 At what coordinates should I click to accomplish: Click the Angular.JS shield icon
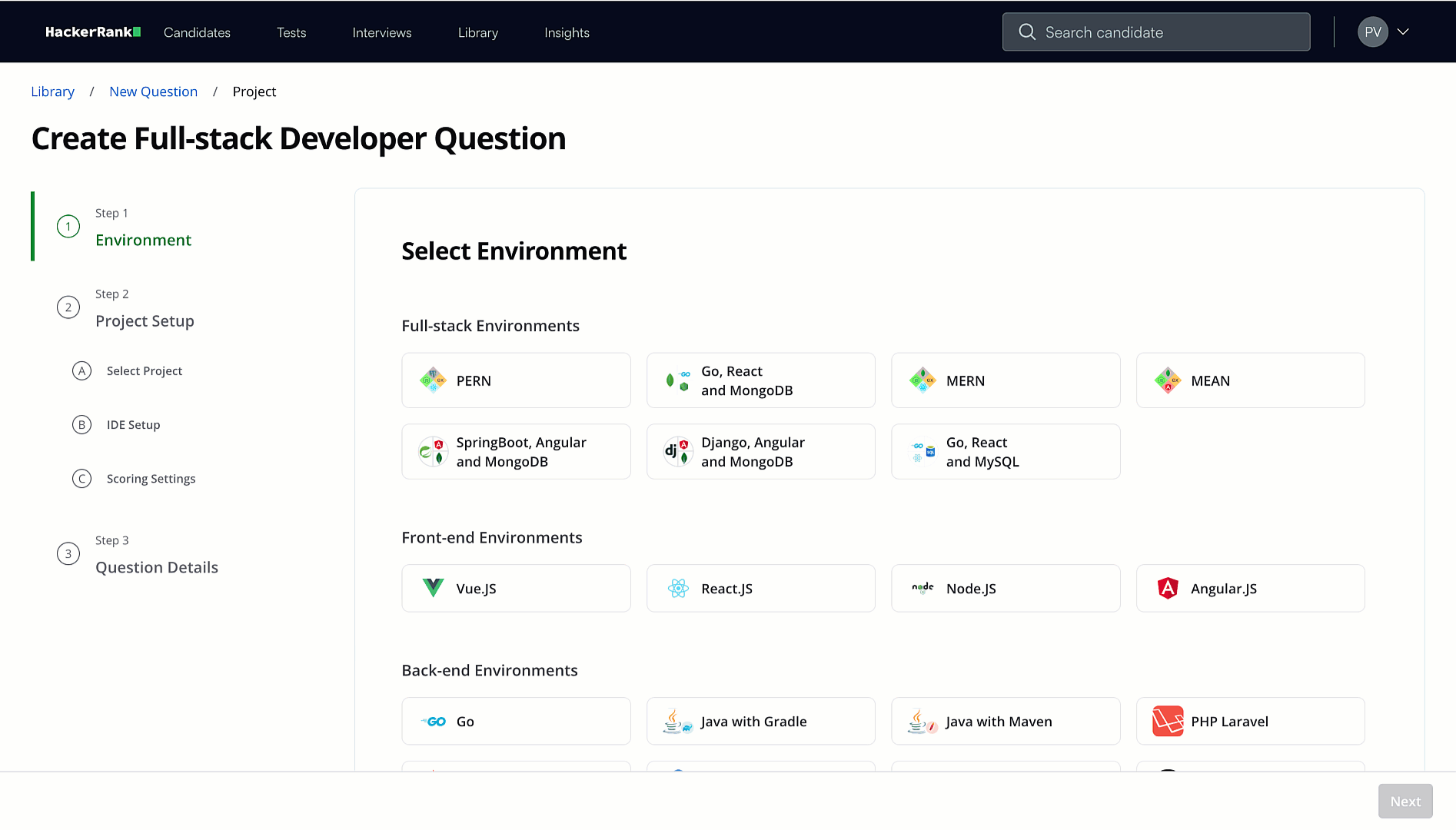click(x=1168, y=588)
